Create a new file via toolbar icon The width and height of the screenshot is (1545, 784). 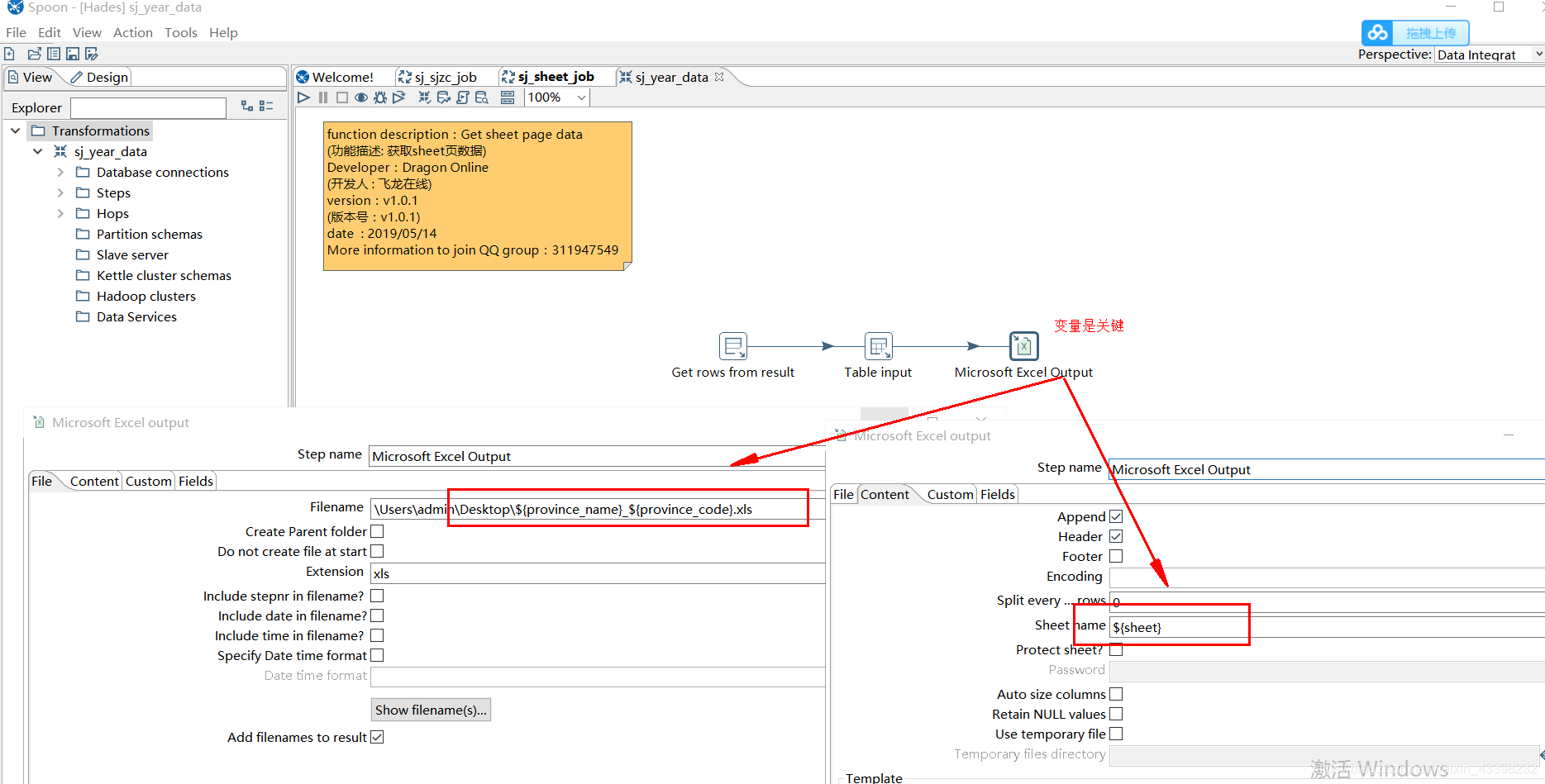10,54
